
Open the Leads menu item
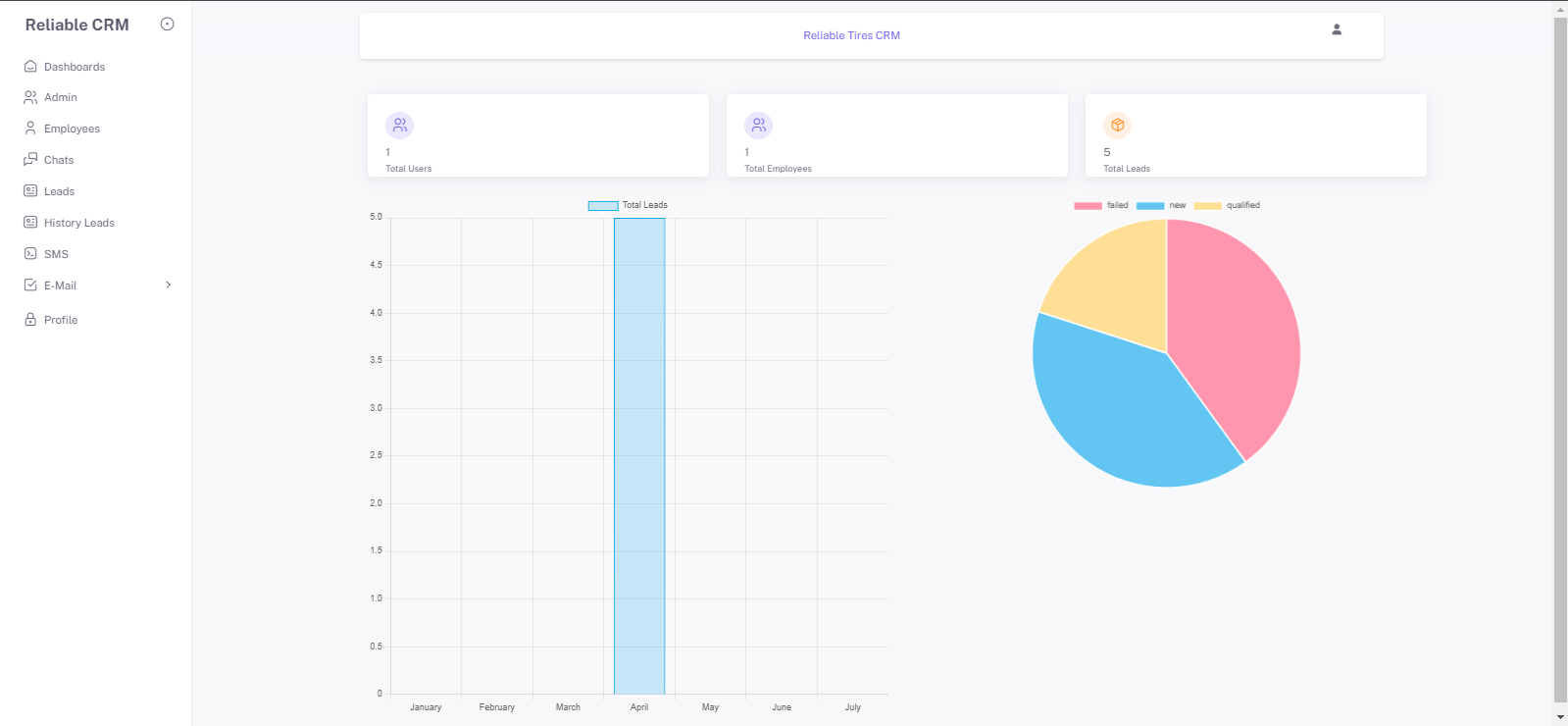(x=59, y=191)
